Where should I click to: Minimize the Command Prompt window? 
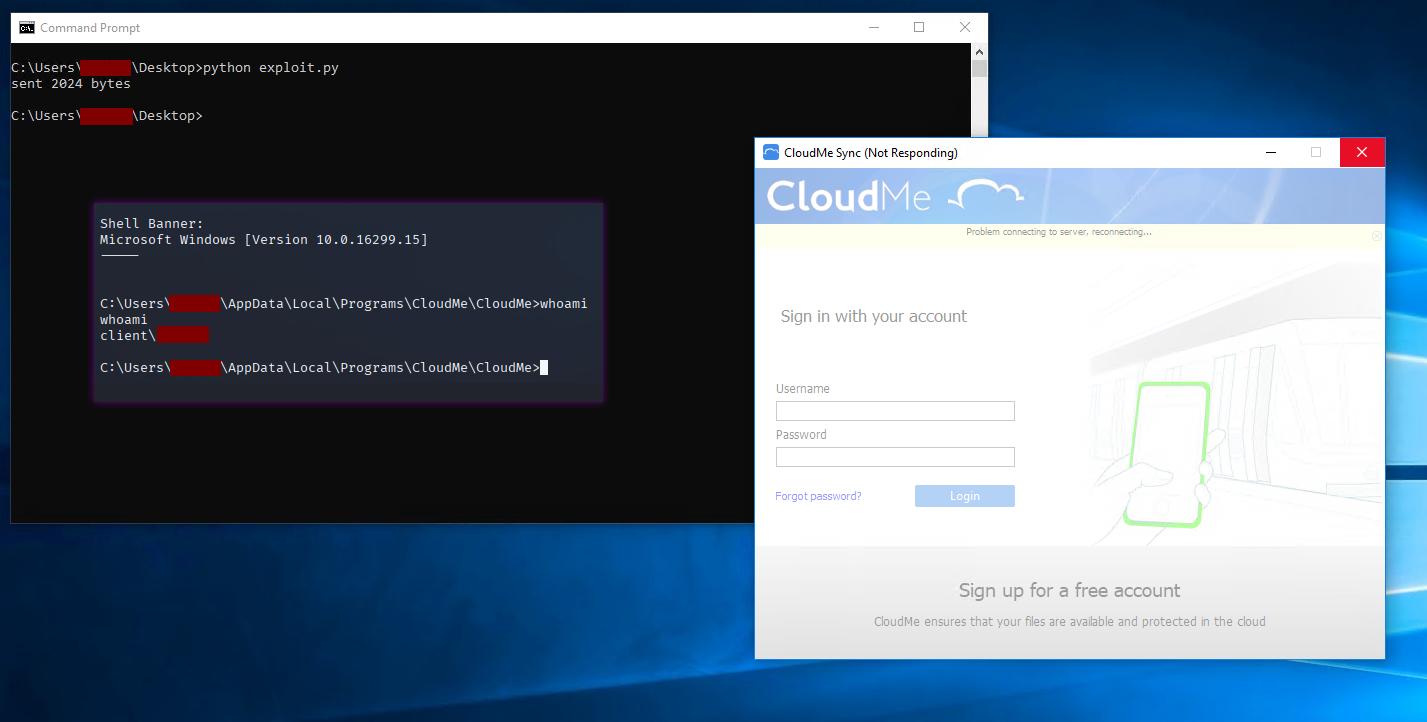pos(873,28)
